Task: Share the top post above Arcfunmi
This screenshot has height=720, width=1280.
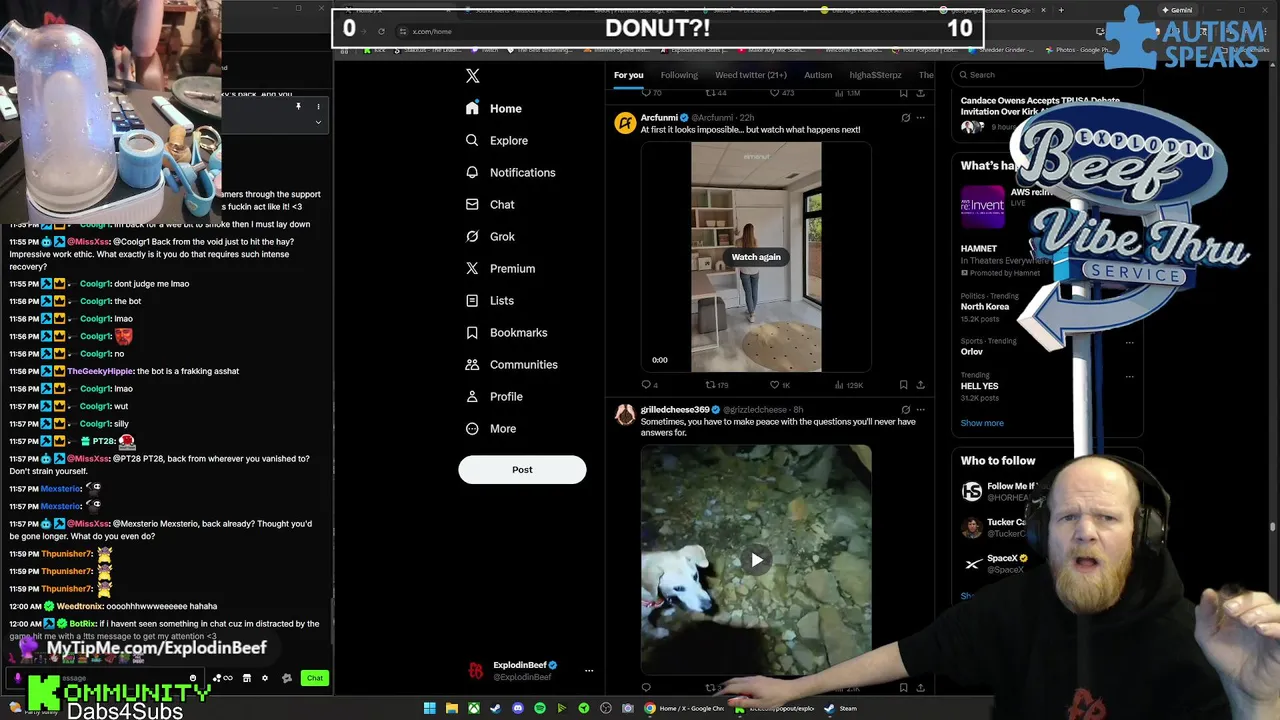Action: 920,93
